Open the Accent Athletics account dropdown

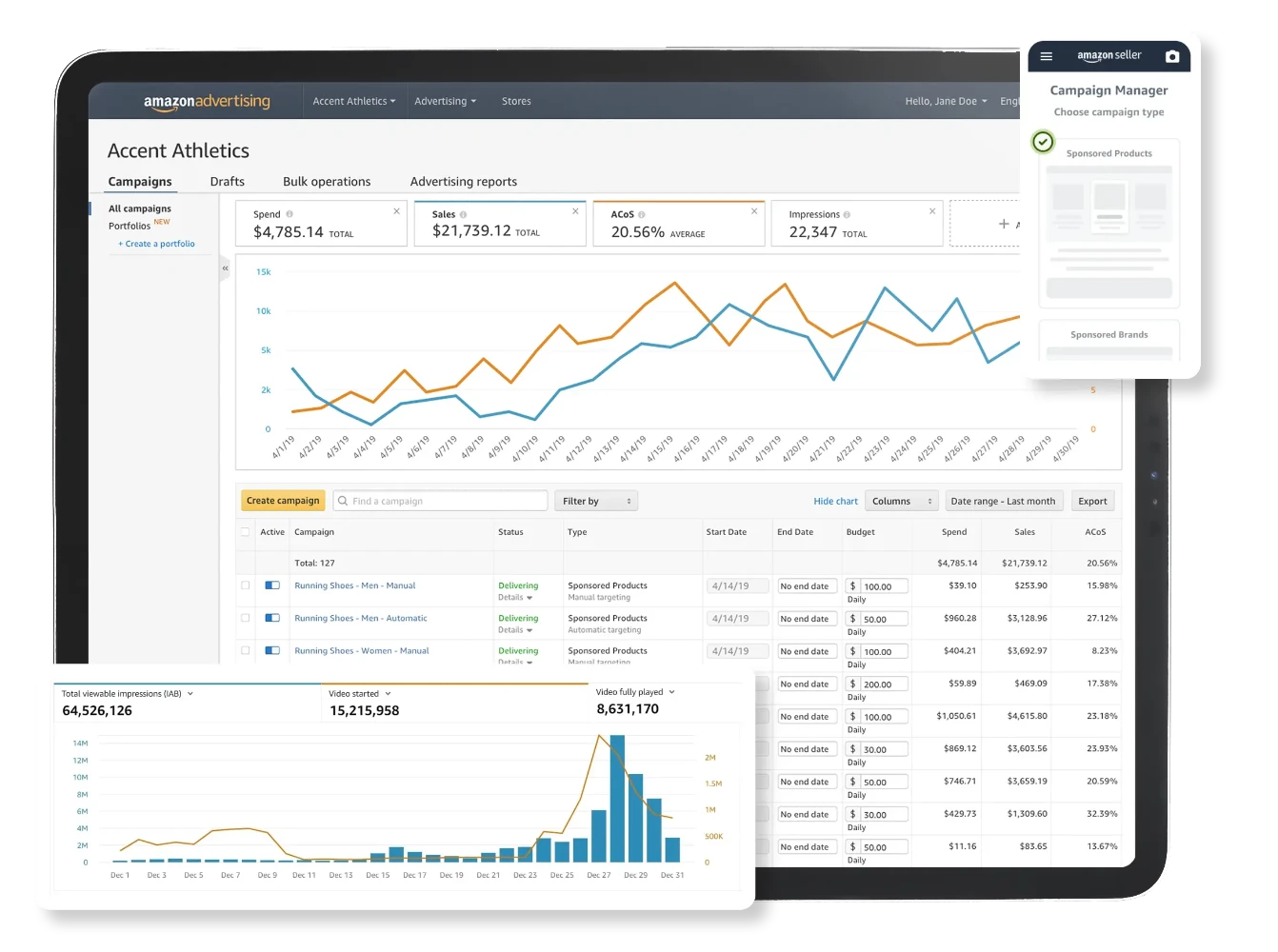tap(354, 101)
